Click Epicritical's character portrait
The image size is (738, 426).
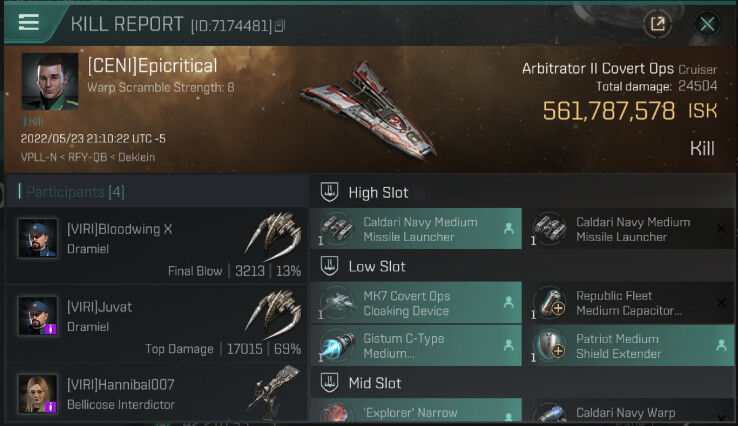pos(50,81)
